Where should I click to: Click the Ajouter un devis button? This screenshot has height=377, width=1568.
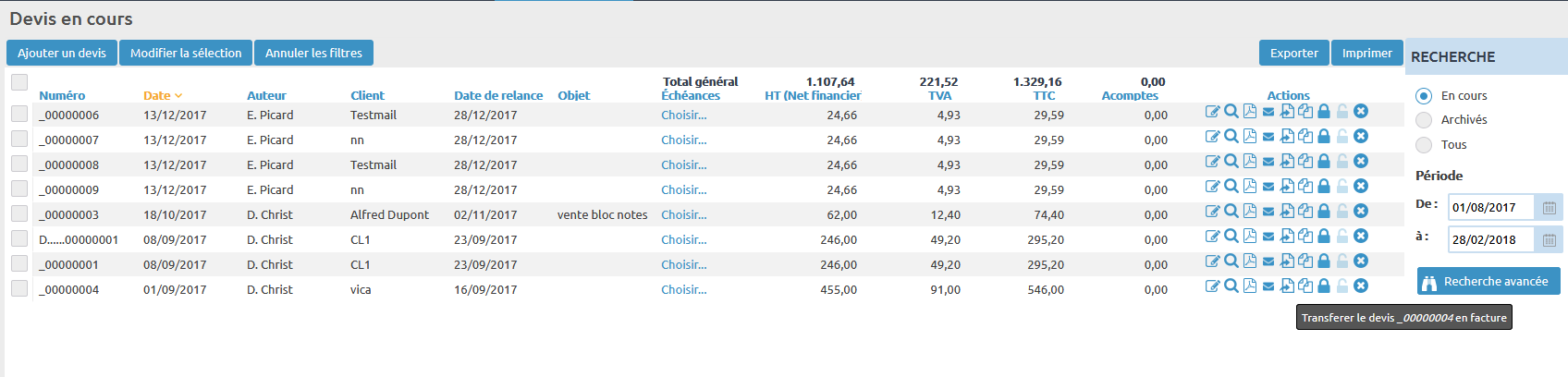coord(62,54)
